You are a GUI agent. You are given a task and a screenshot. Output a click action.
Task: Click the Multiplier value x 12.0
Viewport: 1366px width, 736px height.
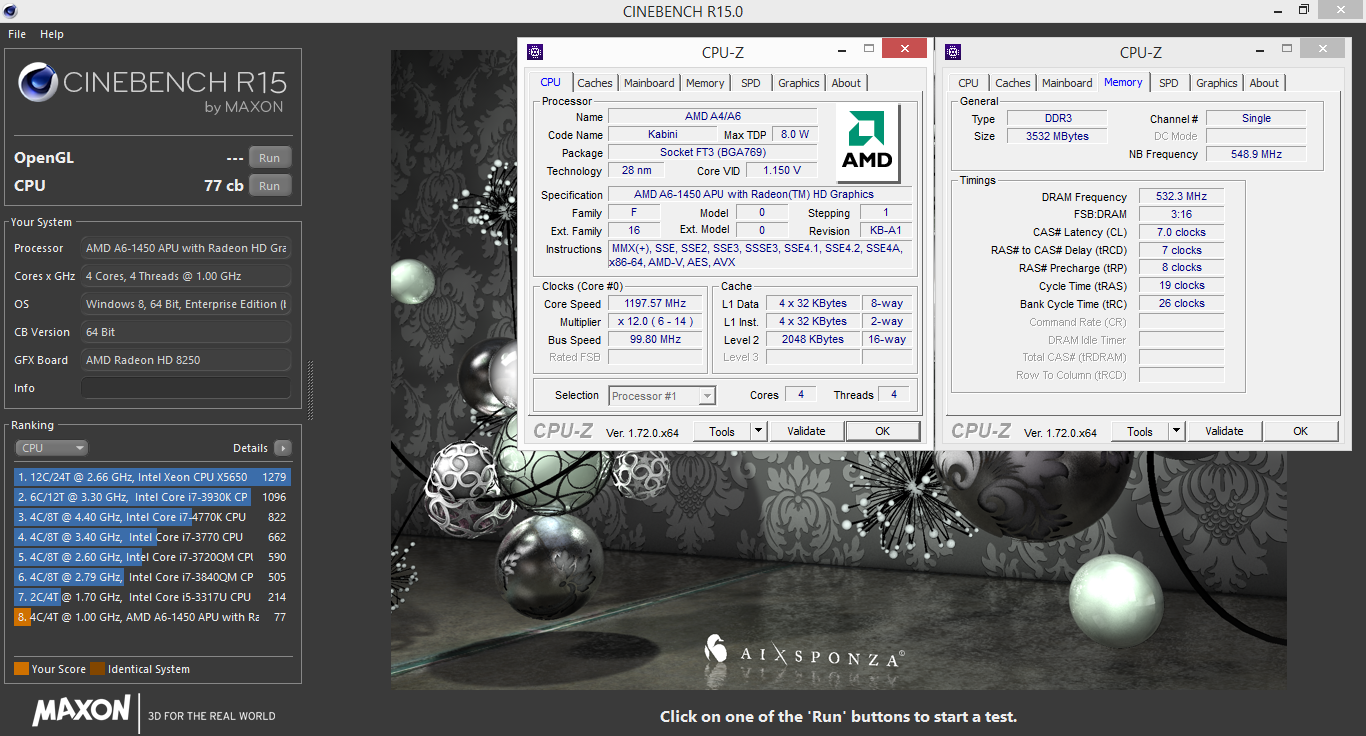(656, 322)
